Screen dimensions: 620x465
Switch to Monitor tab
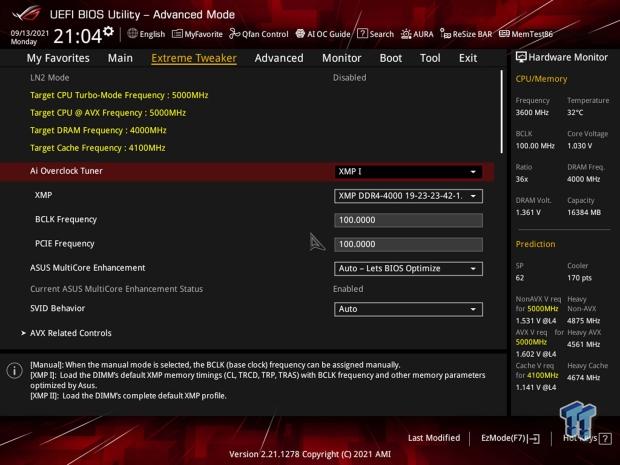342,58
